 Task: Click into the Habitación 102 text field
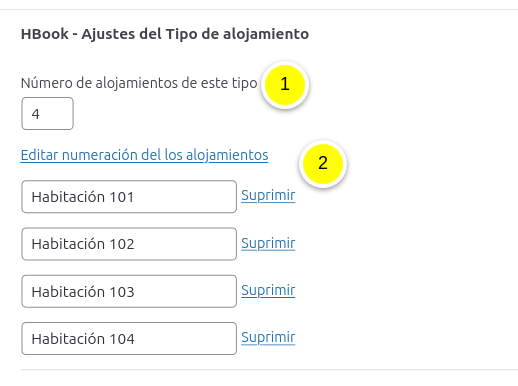(x=129, y=244)
